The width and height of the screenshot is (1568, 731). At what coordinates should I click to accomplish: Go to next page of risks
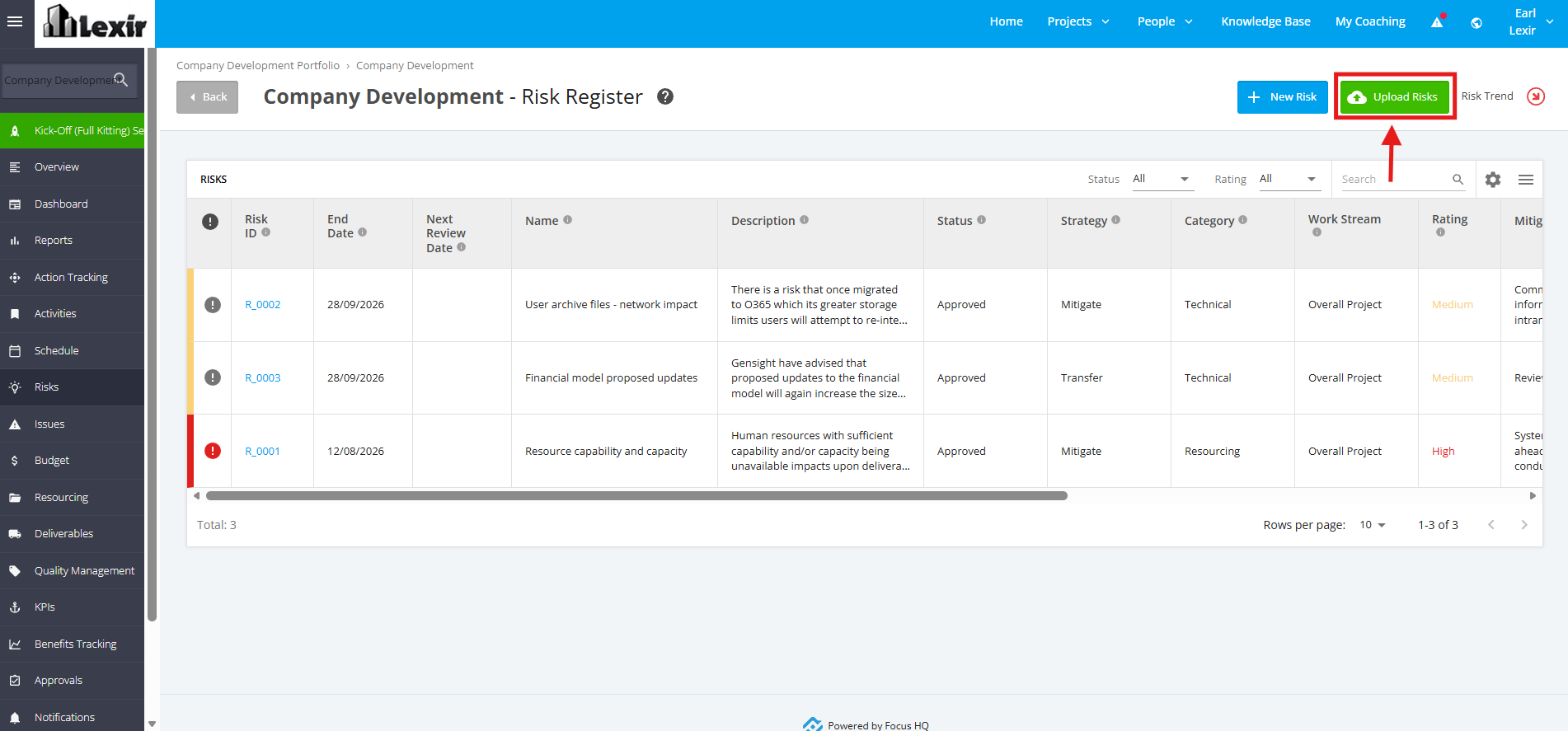1524,525
